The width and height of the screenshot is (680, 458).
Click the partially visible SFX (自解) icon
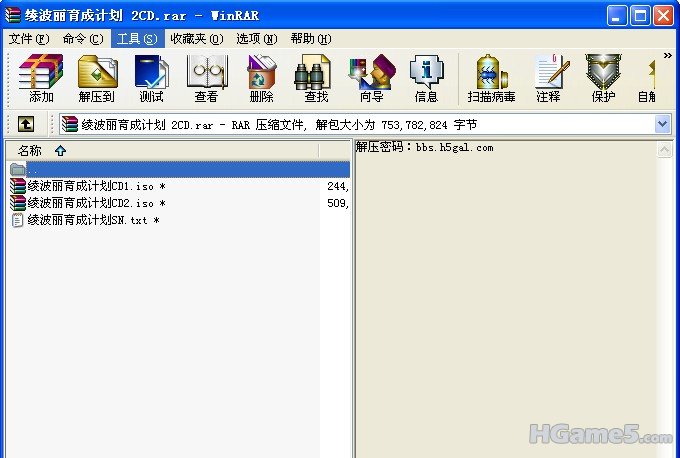[646, 79]
